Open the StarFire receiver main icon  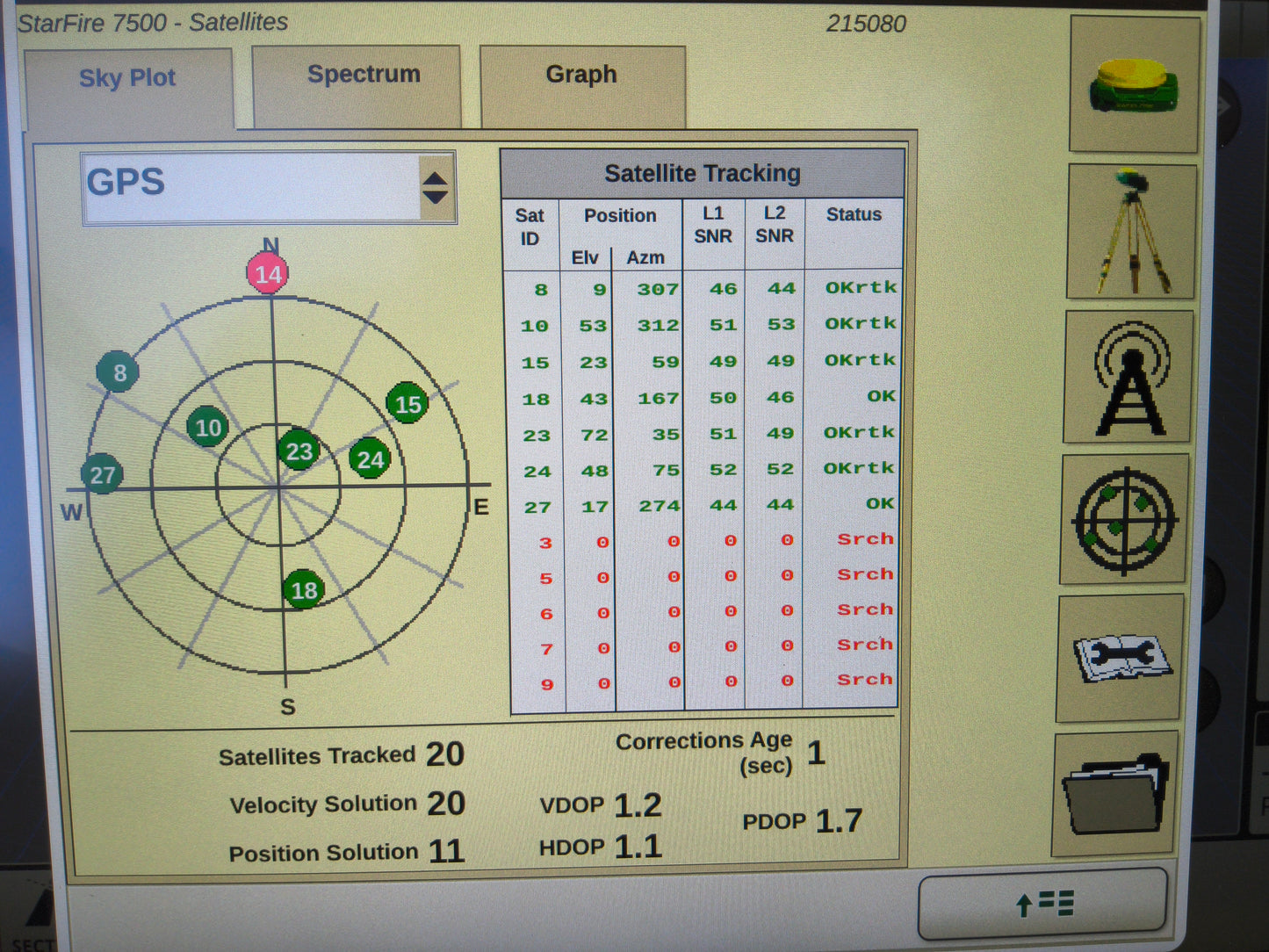tap(1135, 85)
